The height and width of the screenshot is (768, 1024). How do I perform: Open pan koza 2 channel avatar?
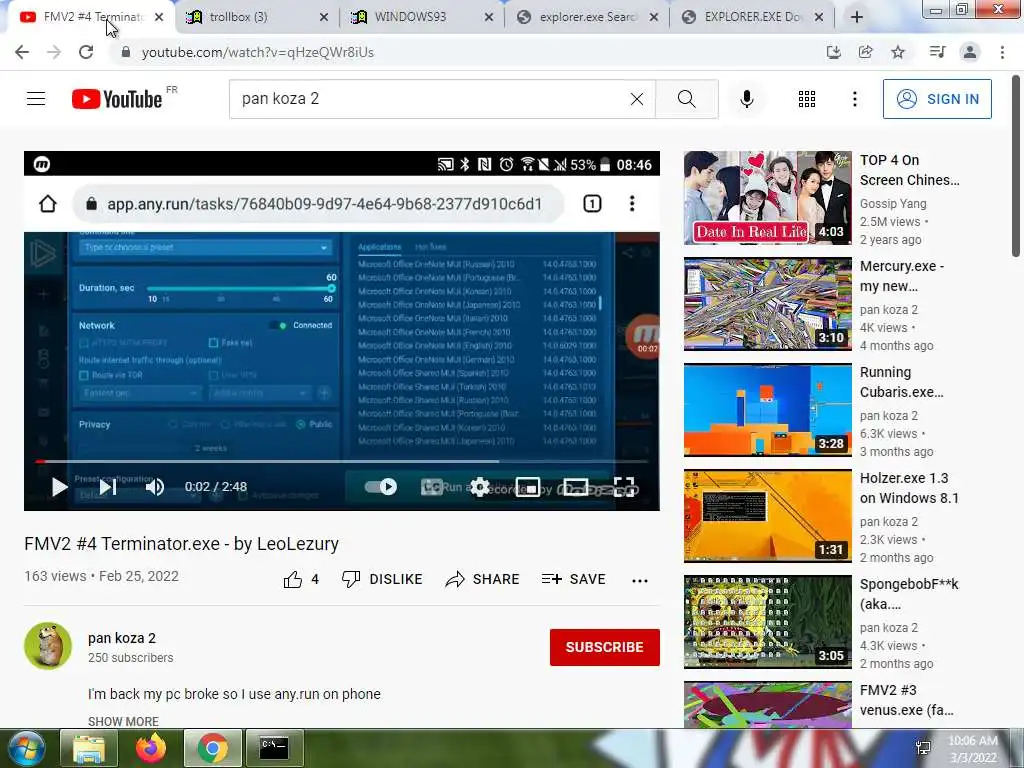pos(48,646)
